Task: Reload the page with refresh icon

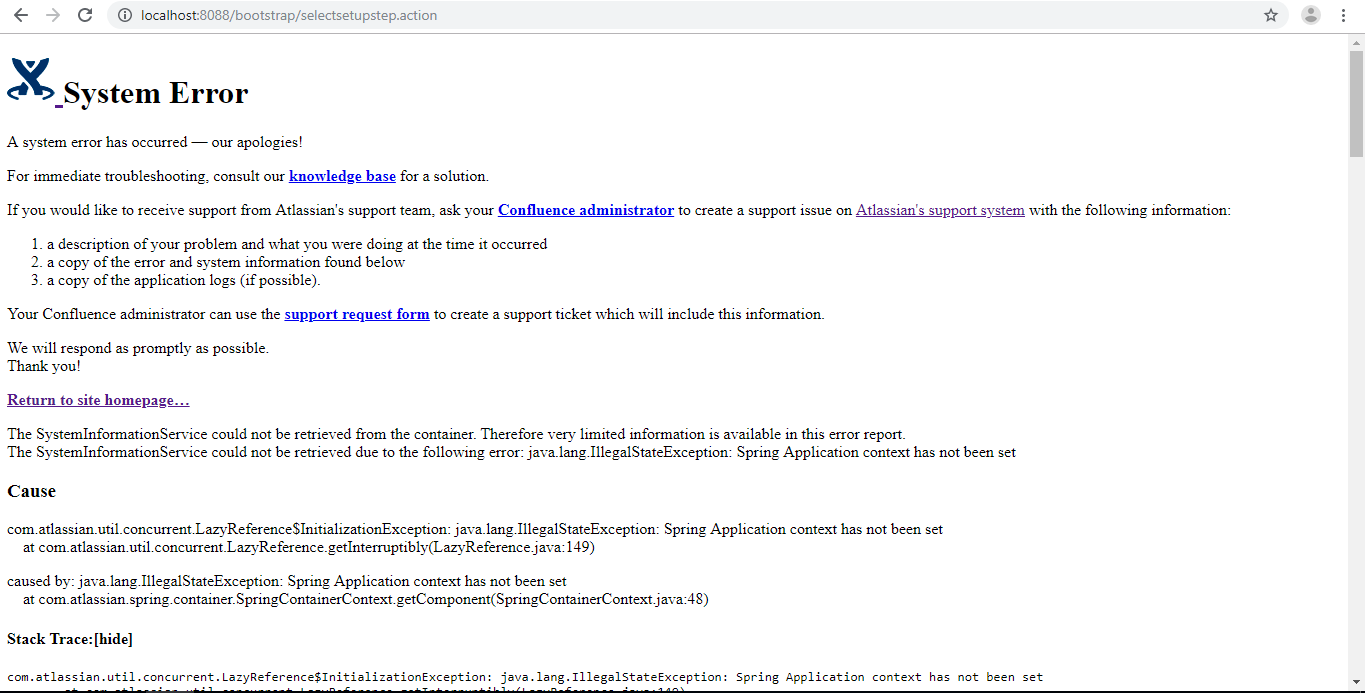Action: click(85, 15)
